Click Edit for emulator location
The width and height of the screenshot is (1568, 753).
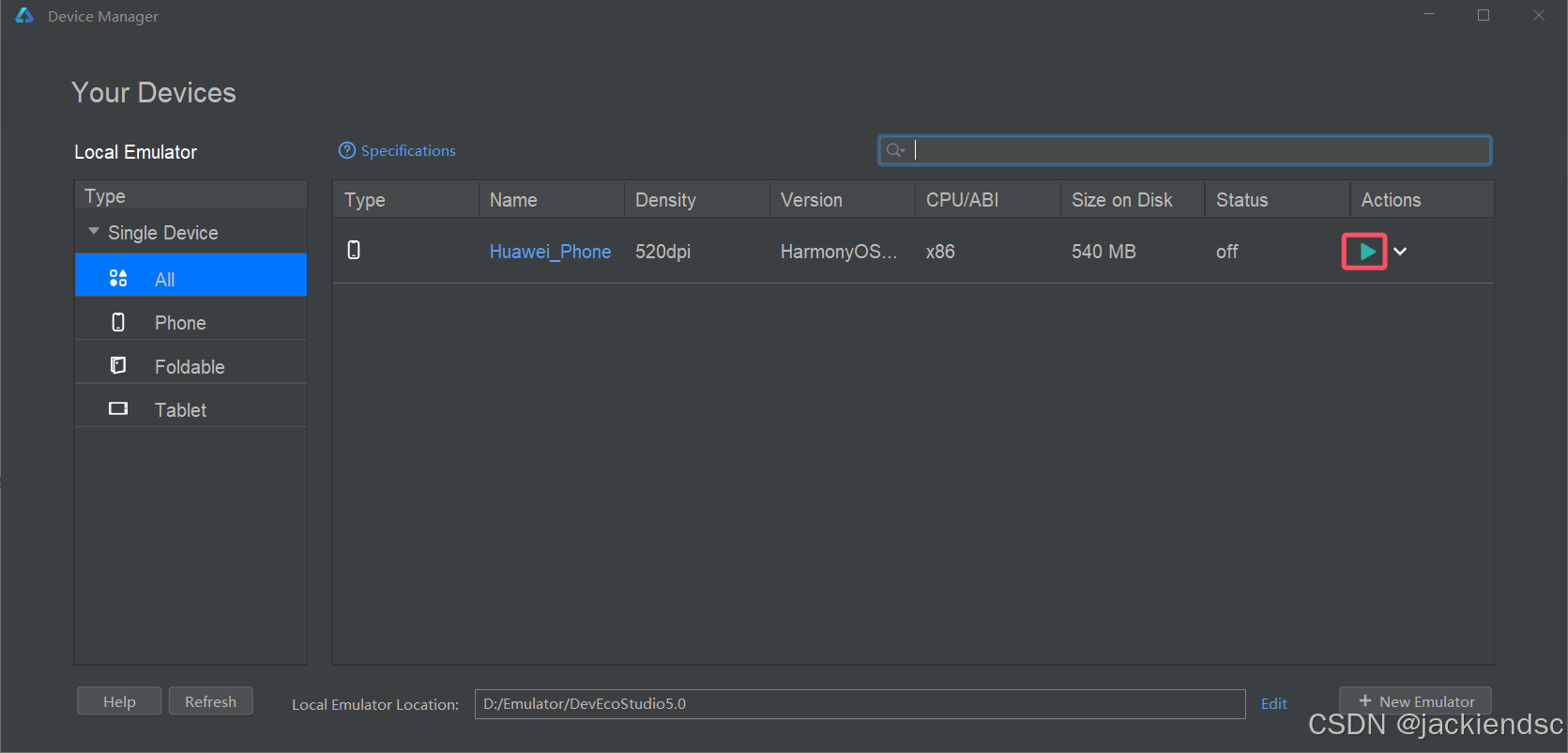point(1273,703)
